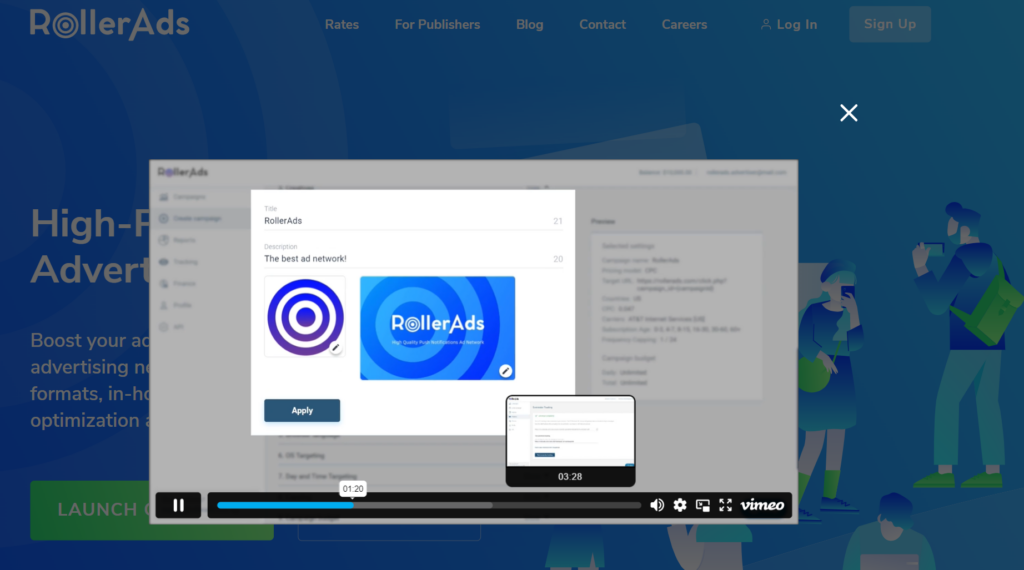The height and width of the screenshot is (570, 1024).
Task: Open the Vimeo logo link
Action: click(762, 505)
